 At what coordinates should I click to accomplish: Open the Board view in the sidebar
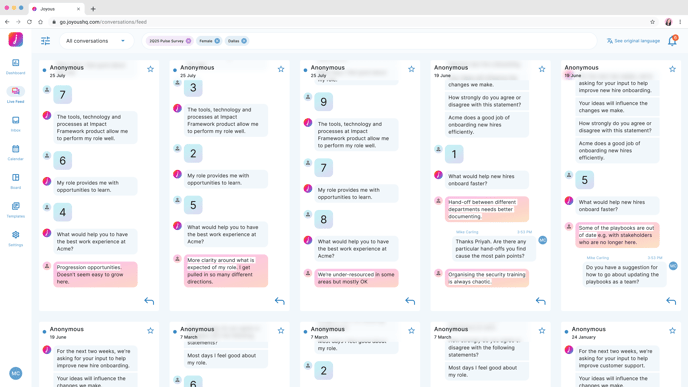[x=15, y=181]
